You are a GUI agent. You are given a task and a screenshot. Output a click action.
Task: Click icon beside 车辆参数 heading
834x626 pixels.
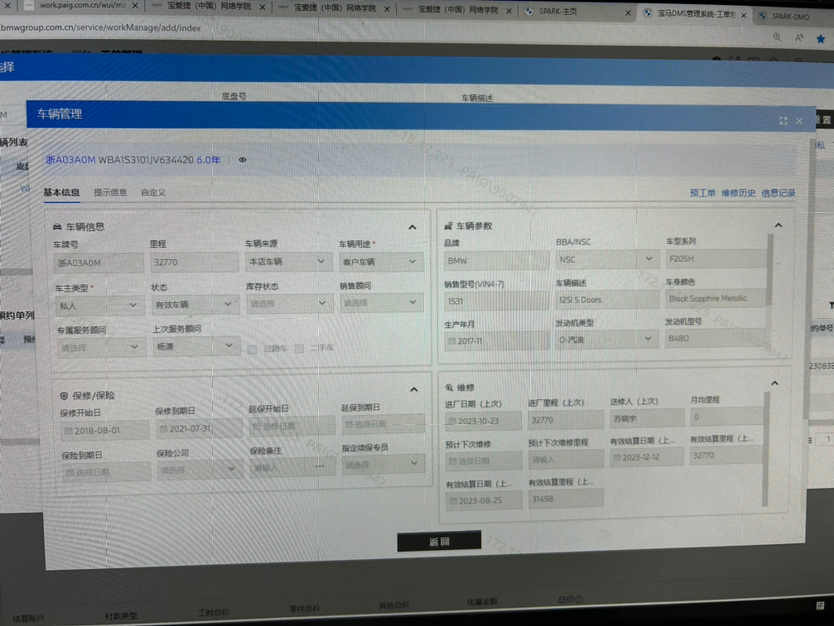point(448,226)
